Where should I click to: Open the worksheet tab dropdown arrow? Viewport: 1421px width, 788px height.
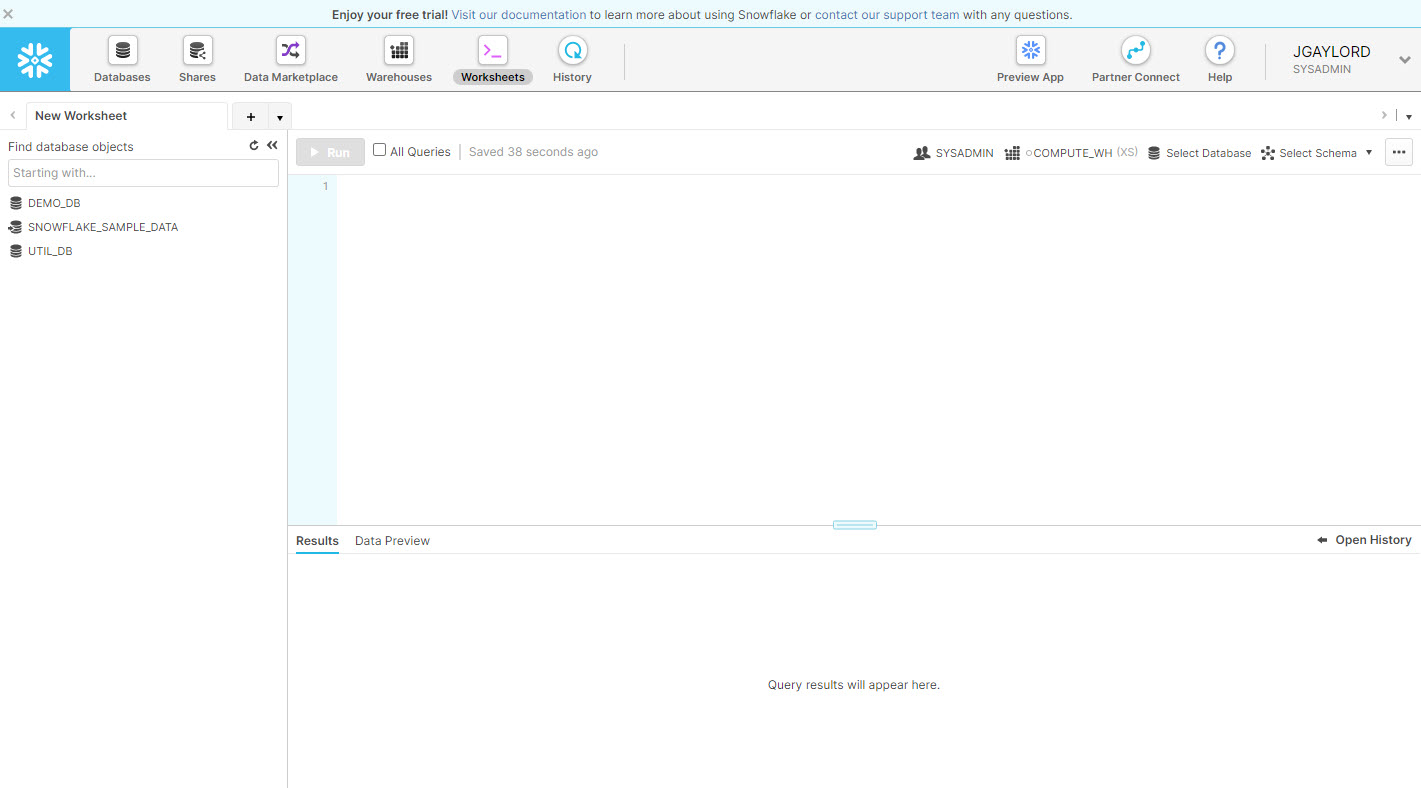coord(280,117)
